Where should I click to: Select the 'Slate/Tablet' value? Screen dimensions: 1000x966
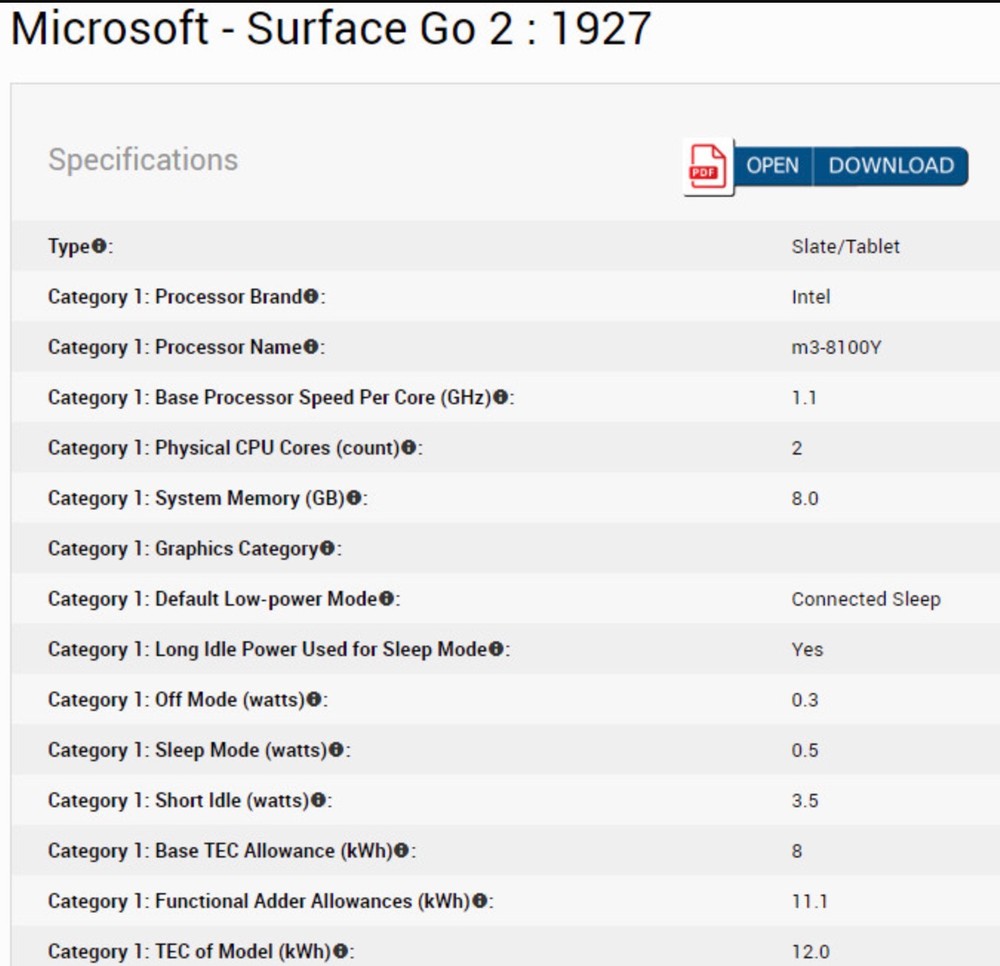845,246
